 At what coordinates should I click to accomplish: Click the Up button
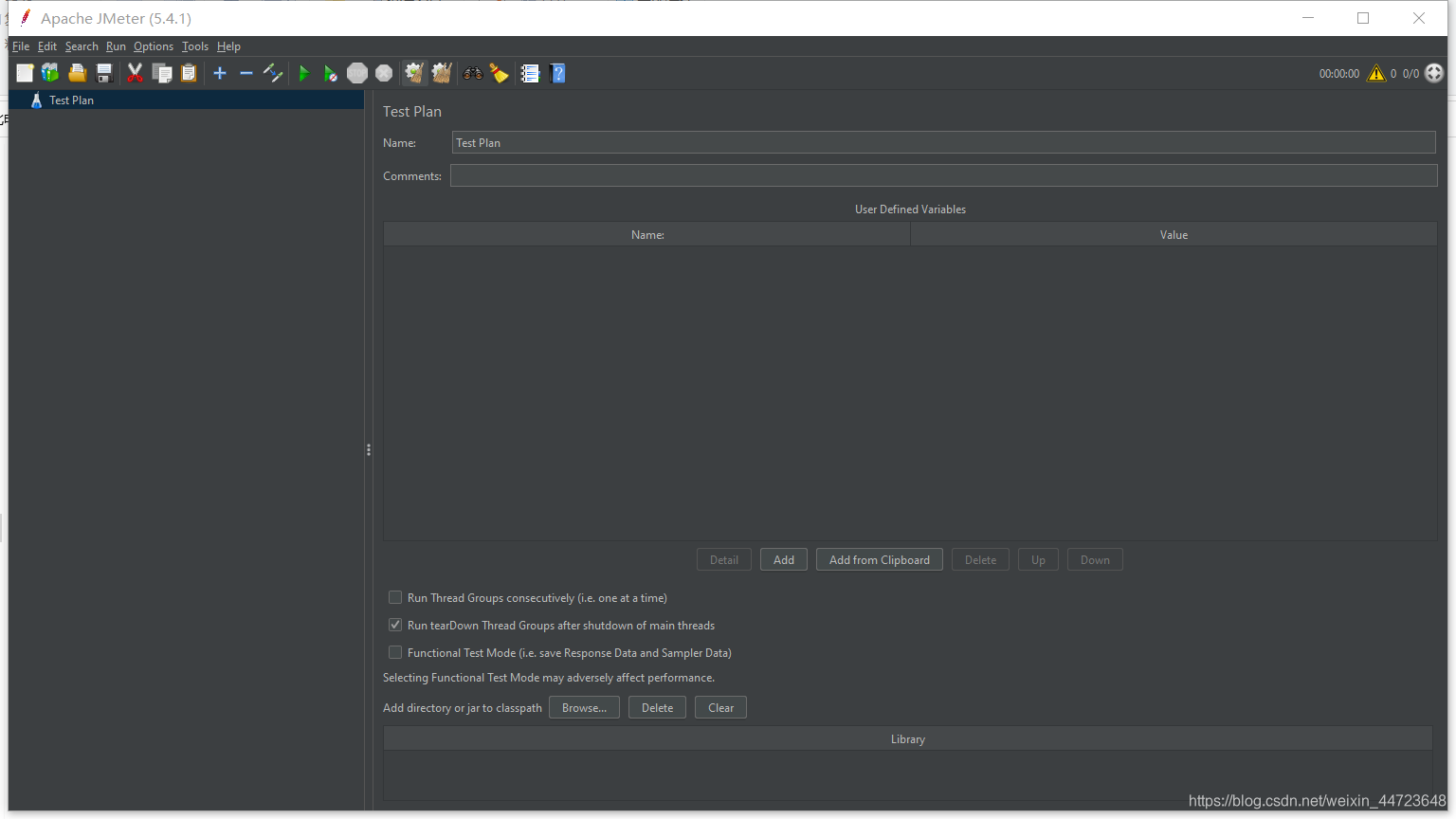(1038, 559)
